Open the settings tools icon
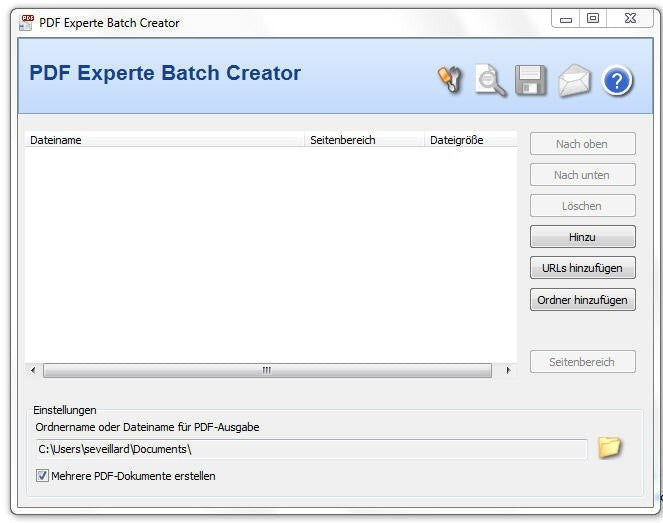Screen dimensions: 663x523 pyautogui.click(x=449, y=79)
